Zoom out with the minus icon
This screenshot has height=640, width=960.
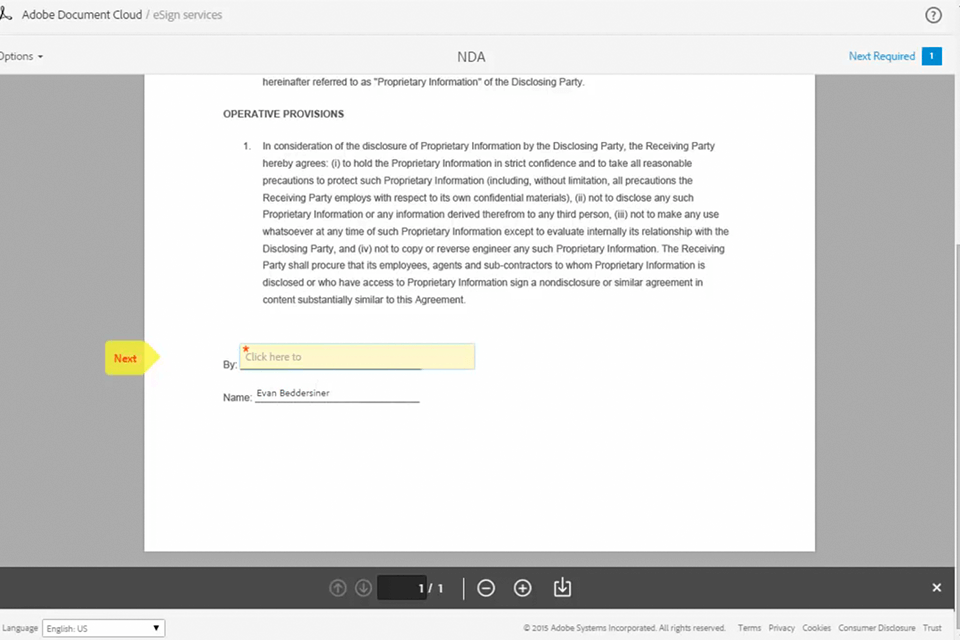pyautogui.click(x=486, y=588)
